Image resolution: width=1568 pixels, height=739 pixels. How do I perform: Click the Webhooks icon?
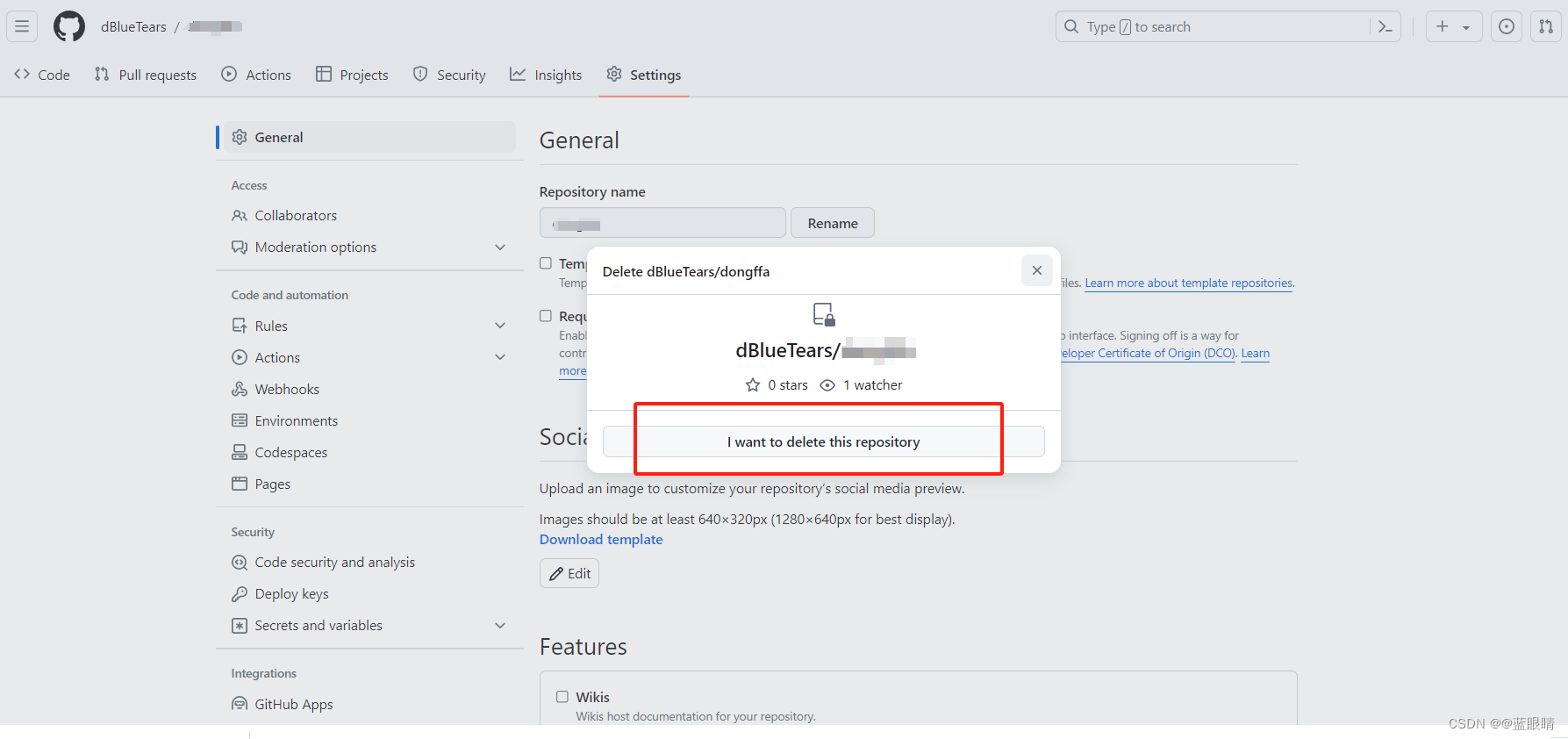pyautogui.click(x=240, y=389)
